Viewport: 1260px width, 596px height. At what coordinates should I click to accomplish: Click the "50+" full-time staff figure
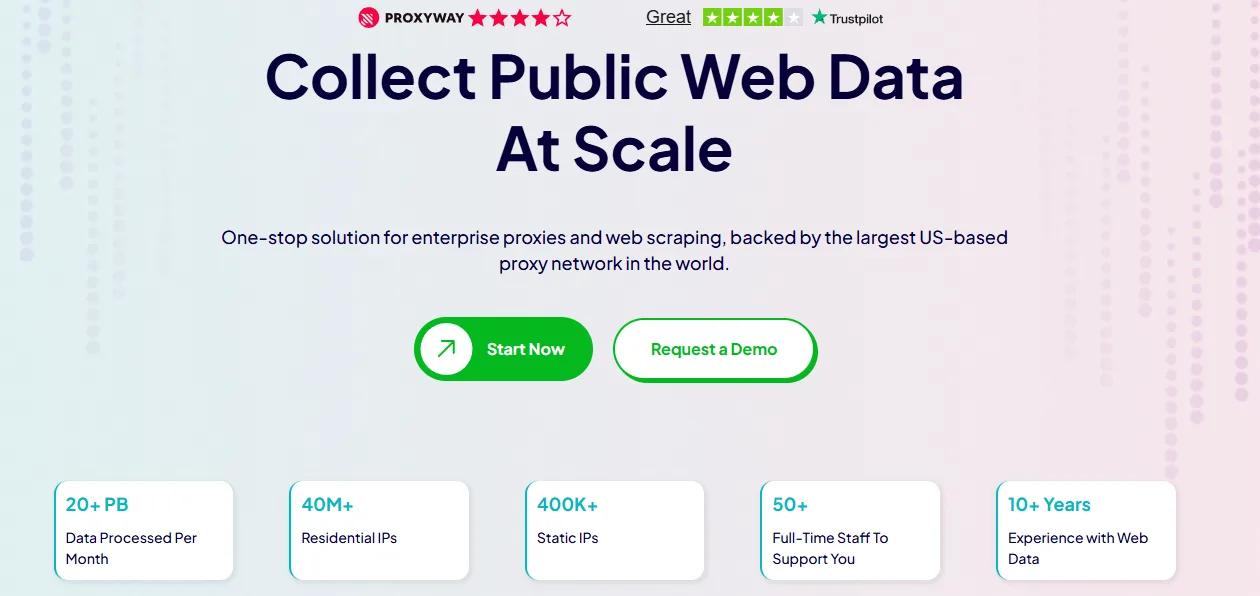click(790, 505)
